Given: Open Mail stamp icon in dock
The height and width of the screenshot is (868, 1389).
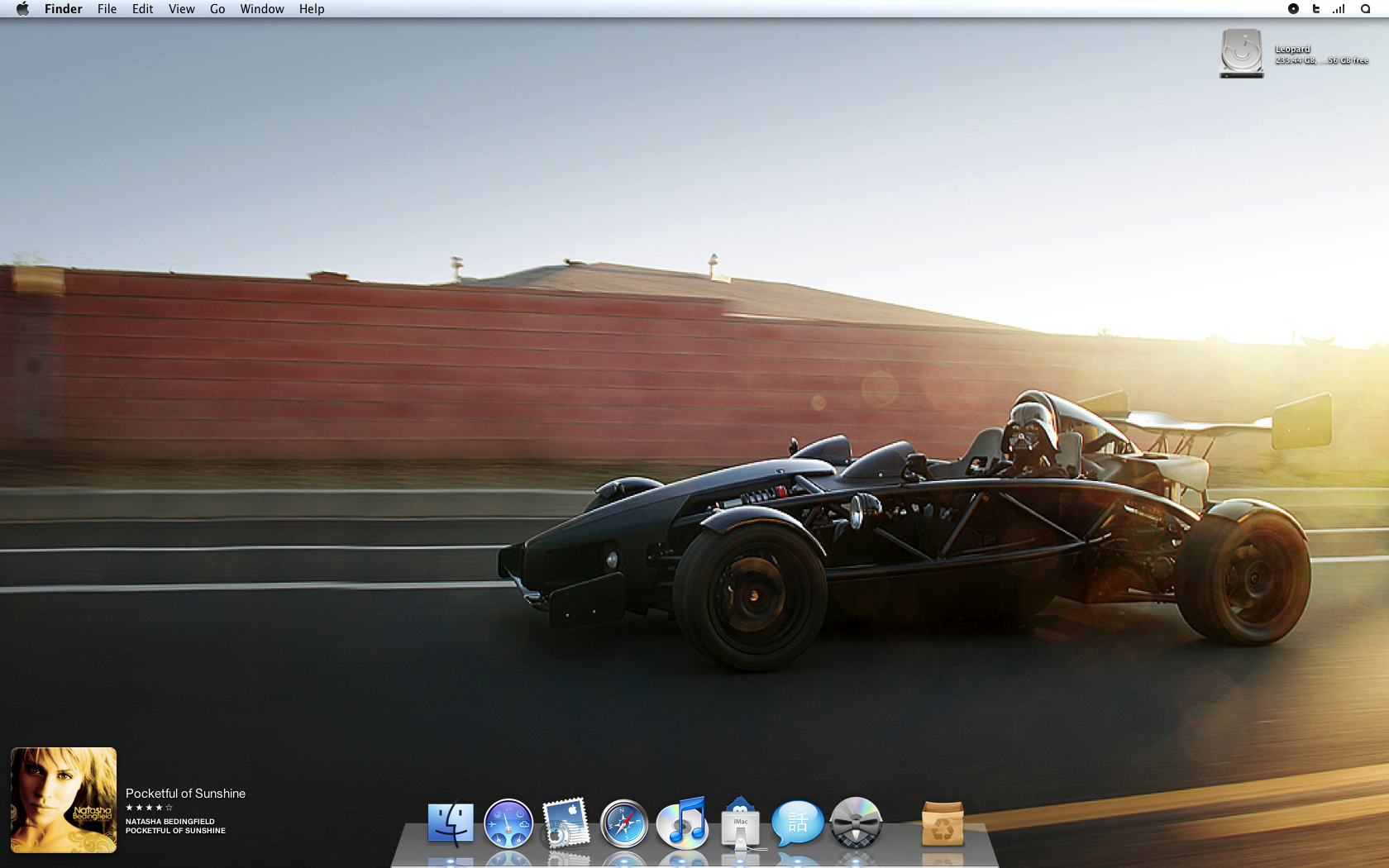Looking at the screenshot, I should 566,823.
